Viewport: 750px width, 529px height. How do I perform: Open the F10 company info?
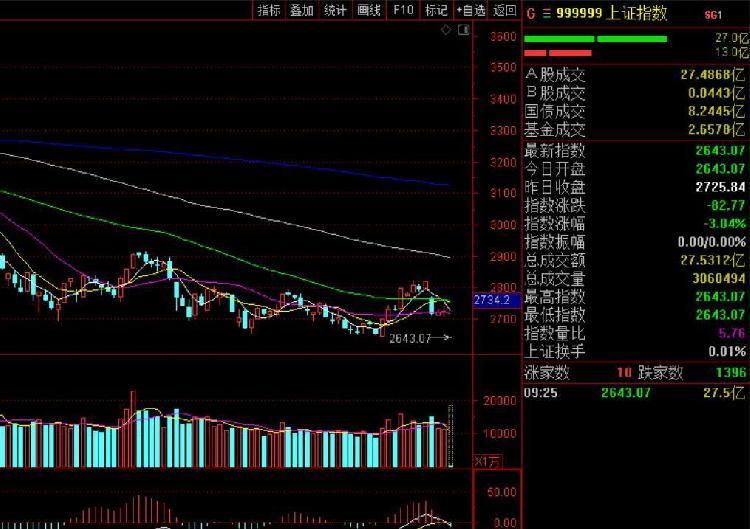(403, 10)
